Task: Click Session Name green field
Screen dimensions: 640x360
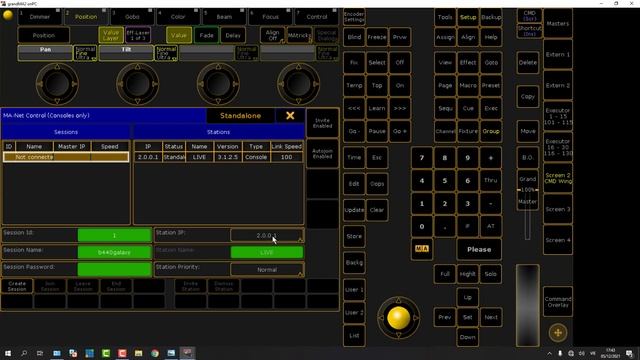Action: click(114, 252)
